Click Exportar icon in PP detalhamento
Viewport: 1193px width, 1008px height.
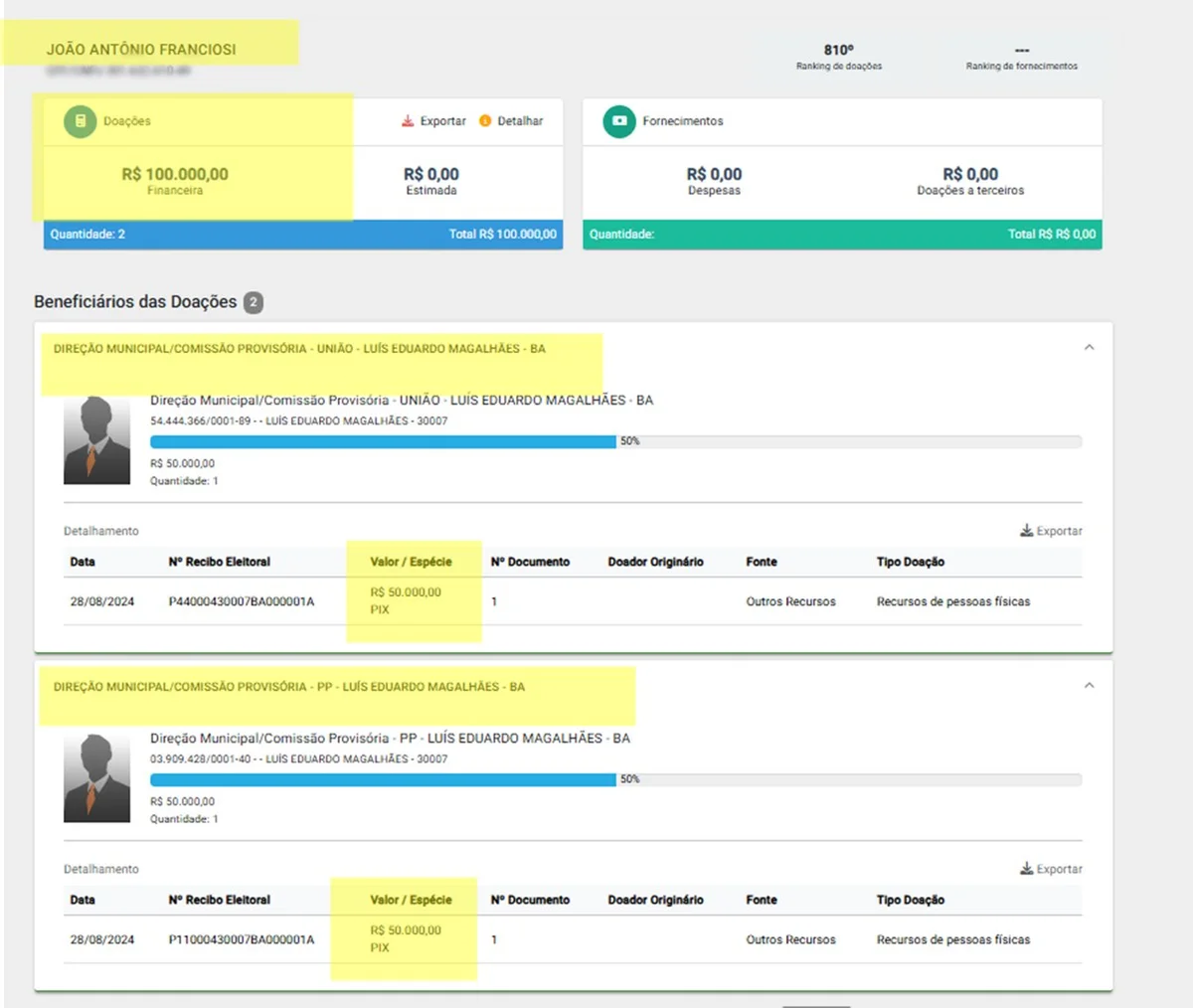(x=1026, y=869)
